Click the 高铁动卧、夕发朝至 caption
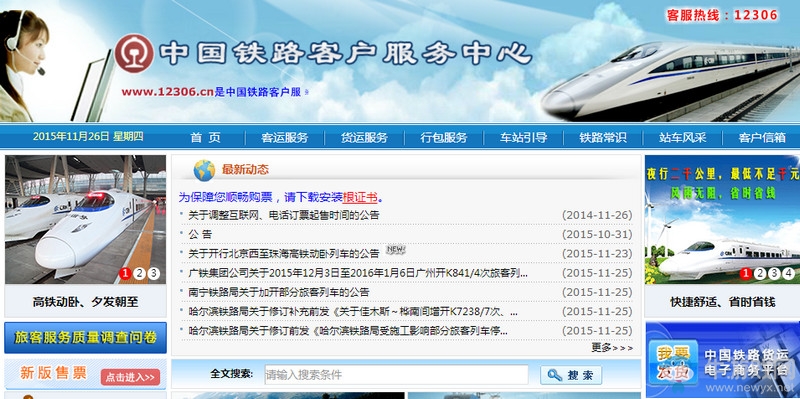 pyautogui.click(x=85, y=302)
